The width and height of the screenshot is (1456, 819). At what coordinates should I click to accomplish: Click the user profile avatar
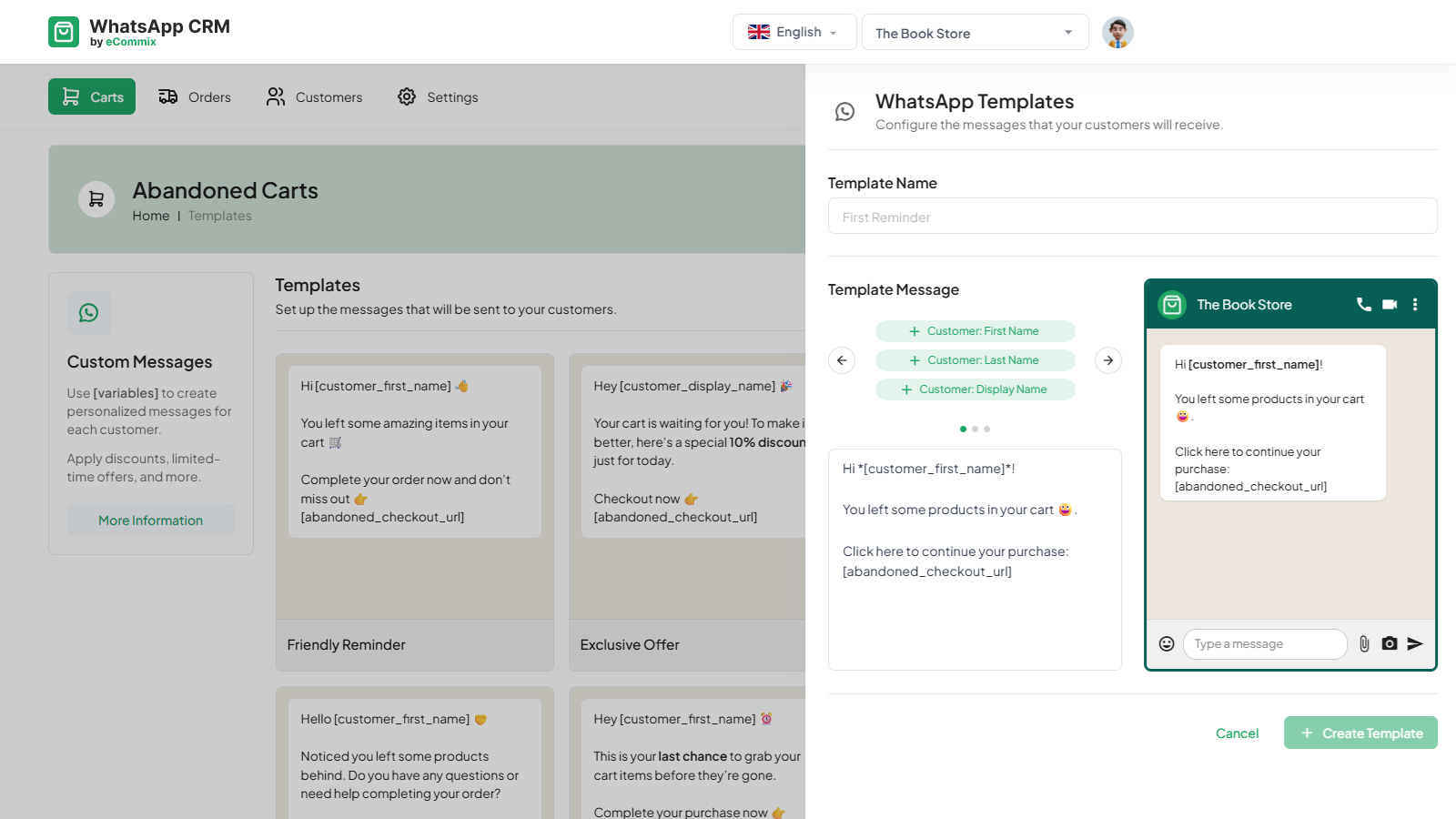pos(1117,33)
